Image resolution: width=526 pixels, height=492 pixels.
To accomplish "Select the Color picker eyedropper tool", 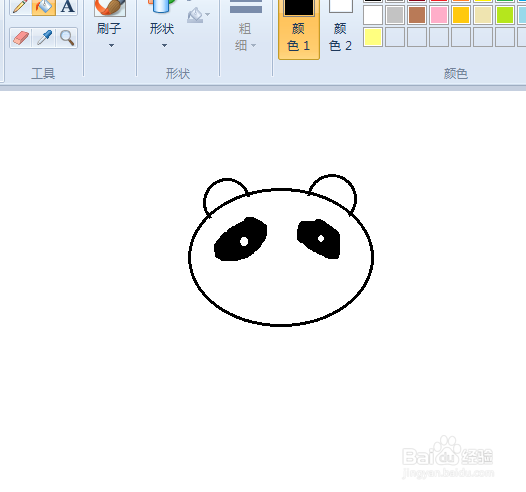I will coord(44,38).
